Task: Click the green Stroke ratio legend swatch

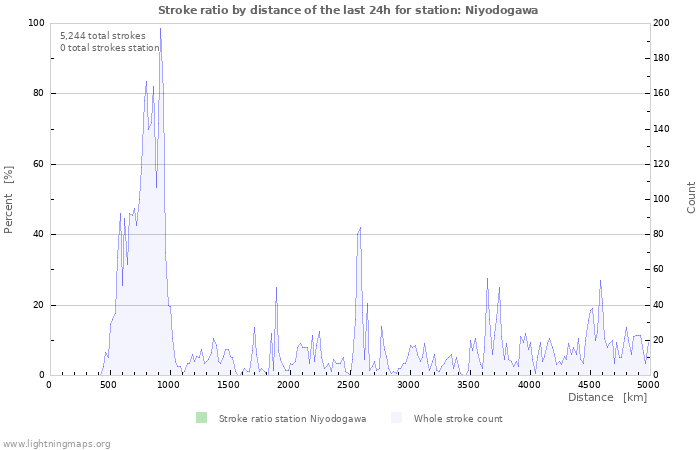Action: [201, 418]
